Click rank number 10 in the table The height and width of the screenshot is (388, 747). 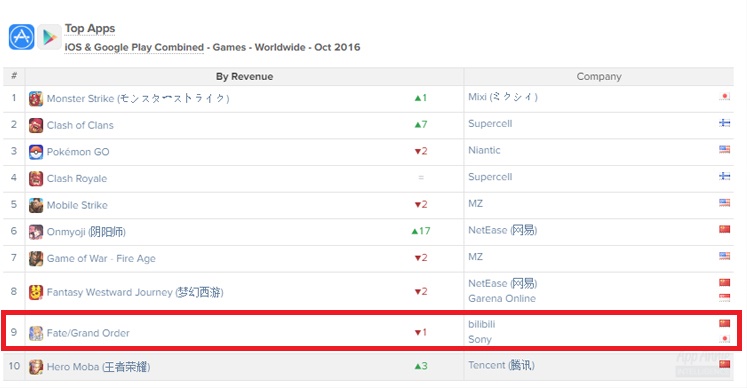pos(14,366)
